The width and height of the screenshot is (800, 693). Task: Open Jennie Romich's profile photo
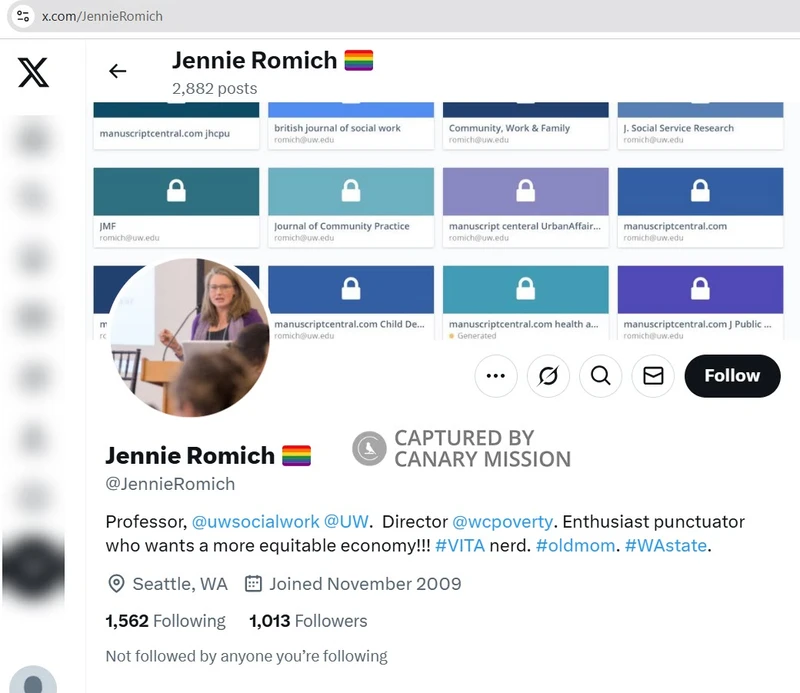(190, 337)
